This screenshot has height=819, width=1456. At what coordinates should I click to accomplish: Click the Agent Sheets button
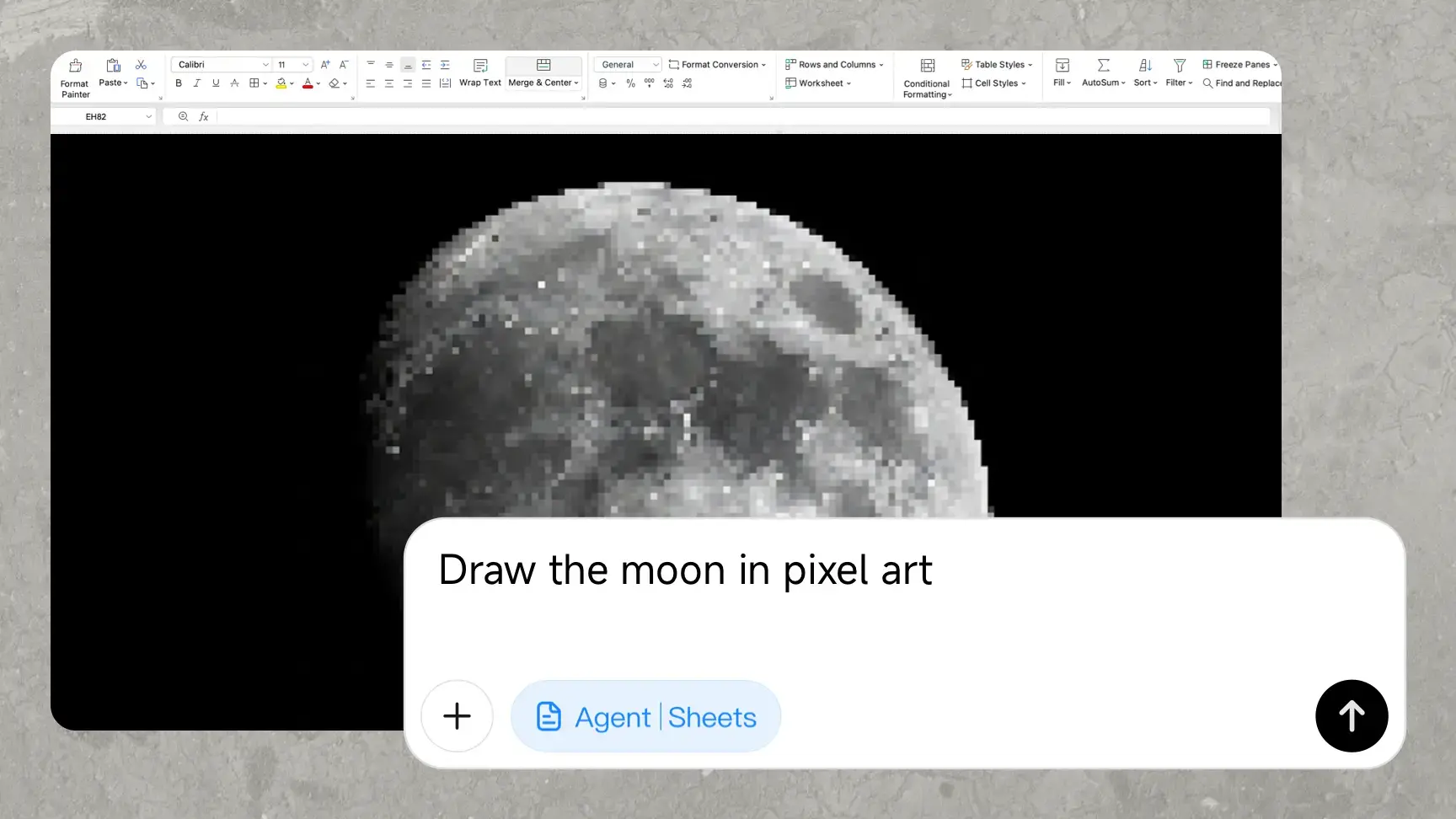tap(645, 716)
